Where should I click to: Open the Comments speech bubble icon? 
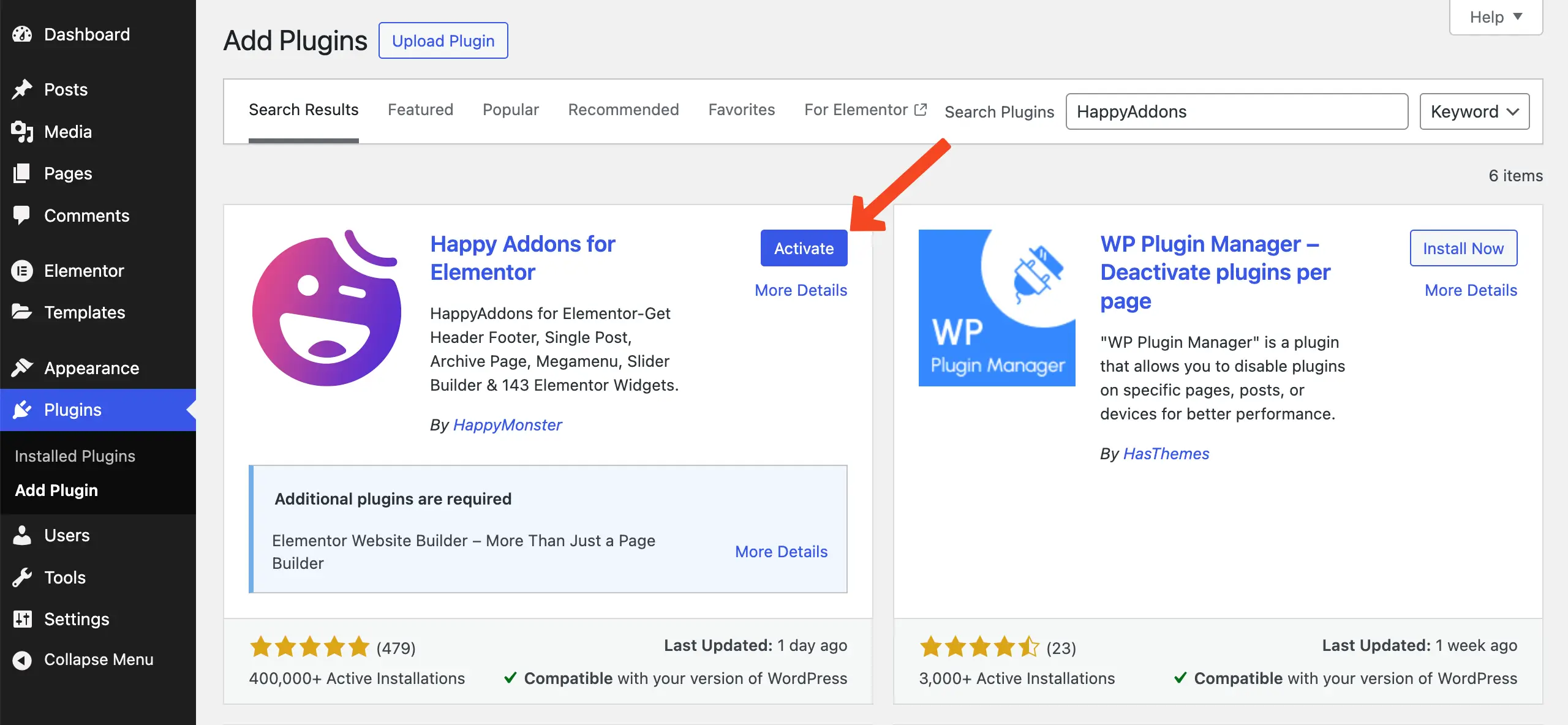click(22, 215)
